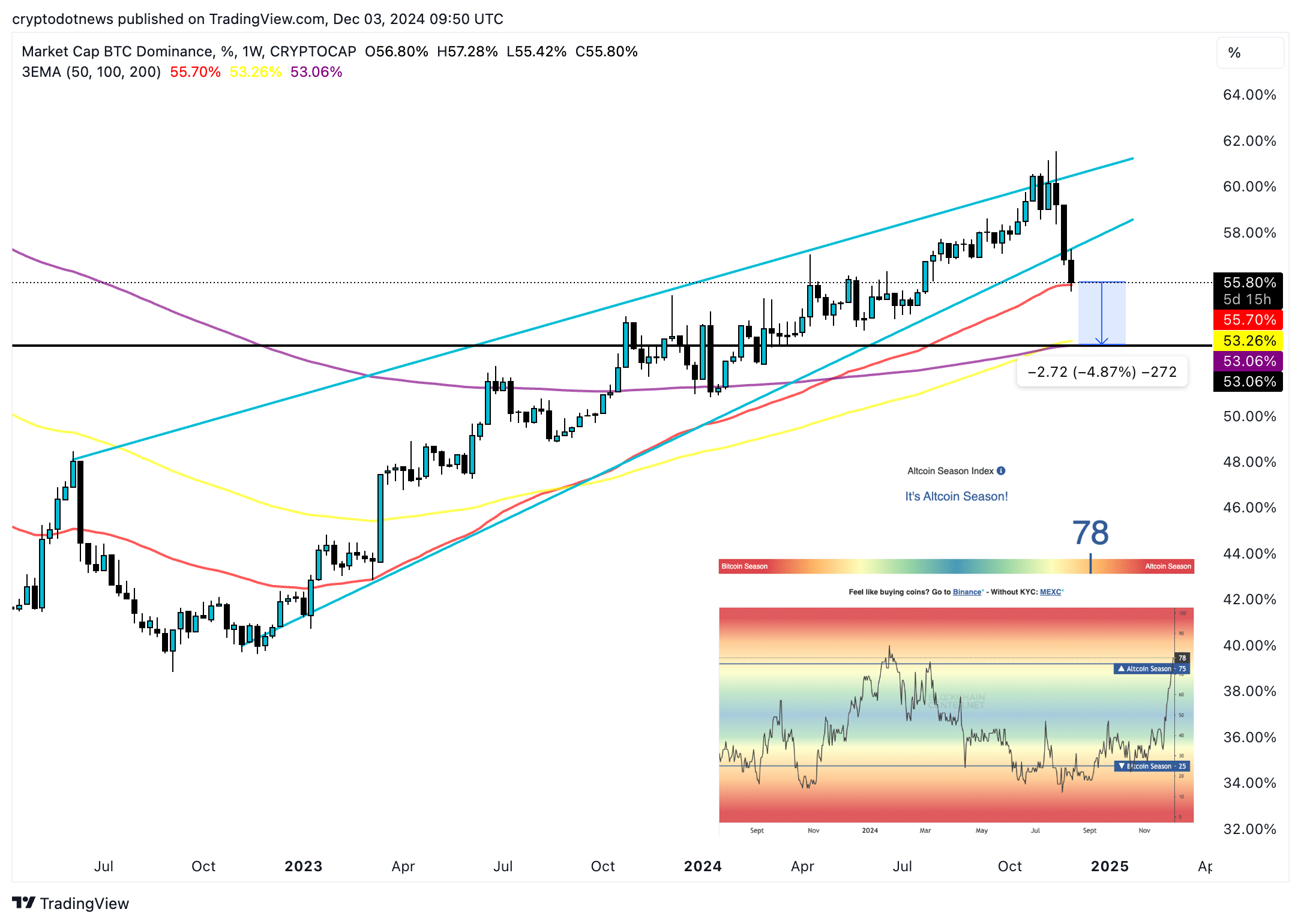Click the It's Altcoin Season! heading

pos(957,496)
